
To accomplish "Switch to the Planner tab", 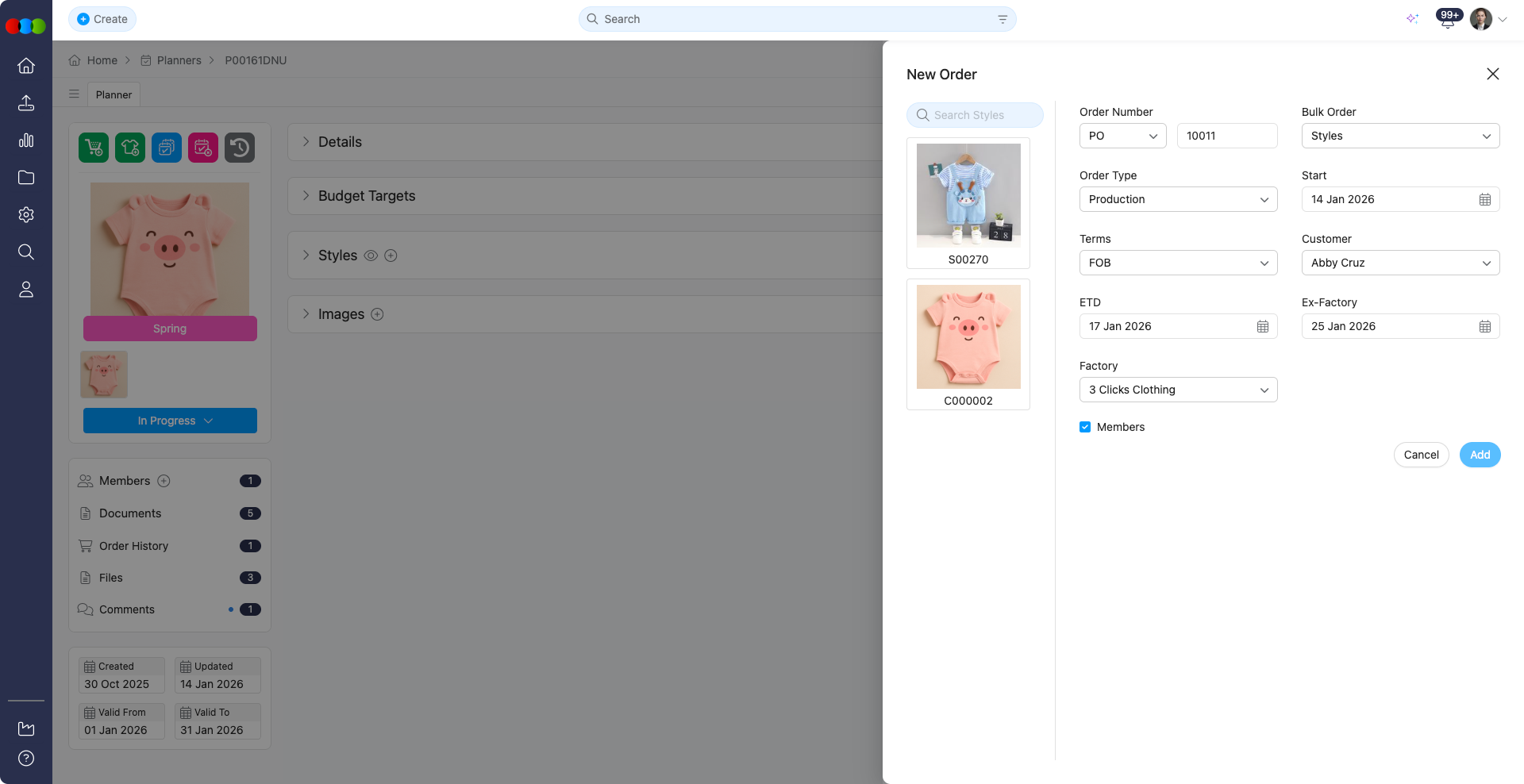I will (x=114, y=94).
